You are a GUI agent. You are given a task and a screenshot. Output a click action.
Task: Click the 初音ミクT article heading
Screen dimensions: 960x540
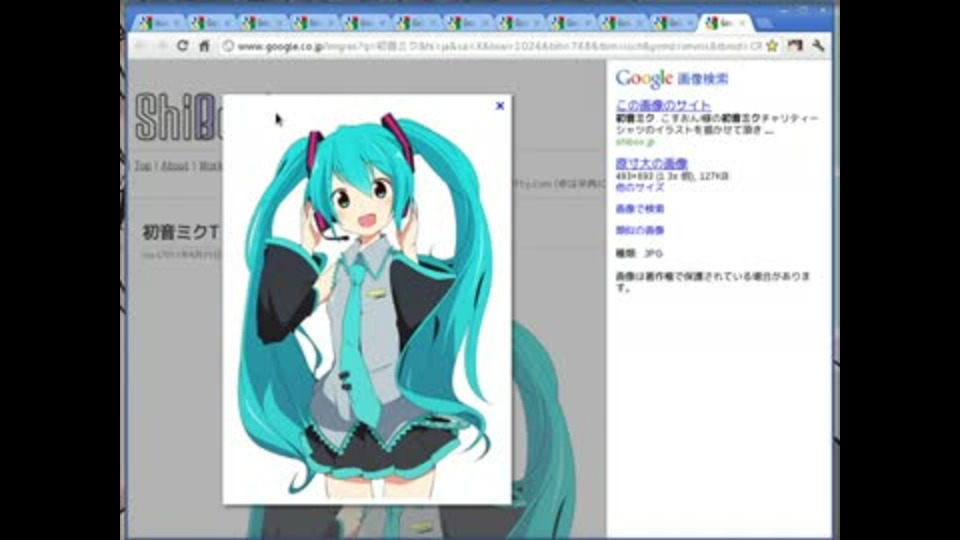181,232
